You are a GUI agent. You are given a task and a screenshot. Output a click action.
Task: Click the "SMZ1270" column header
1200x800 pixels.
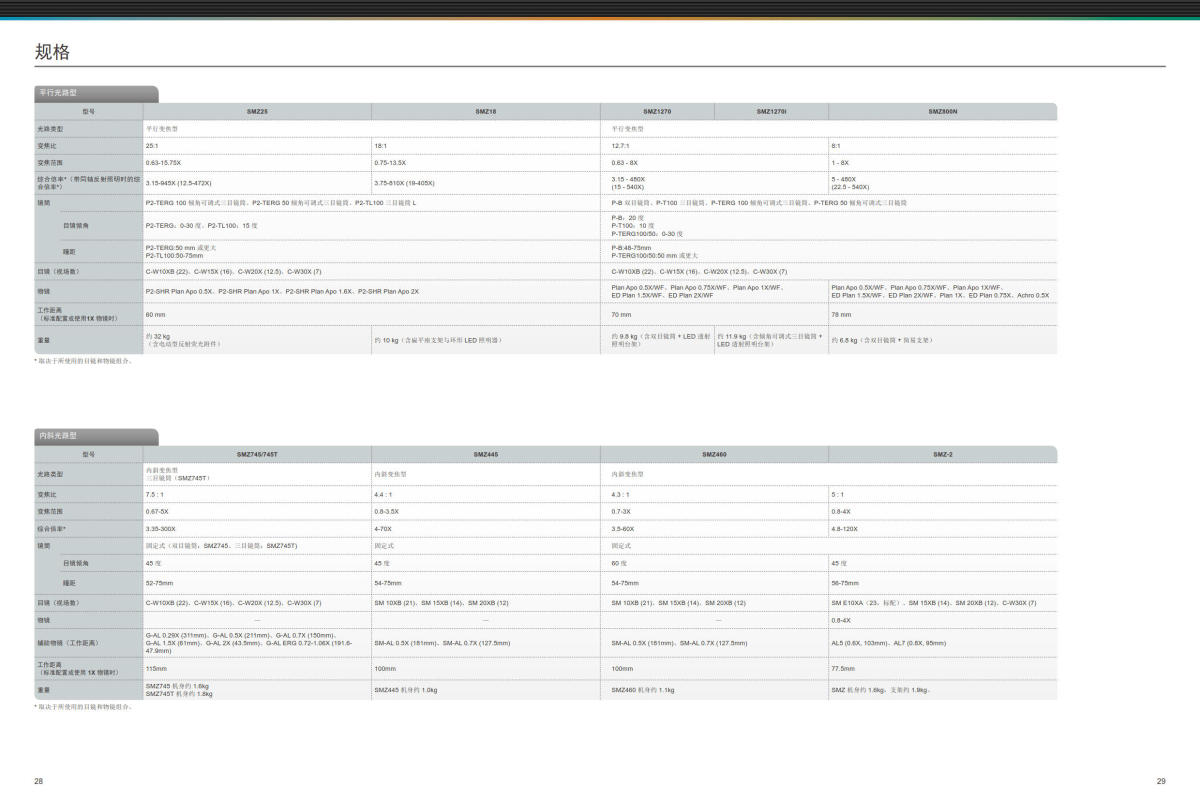tap(657, 111)
